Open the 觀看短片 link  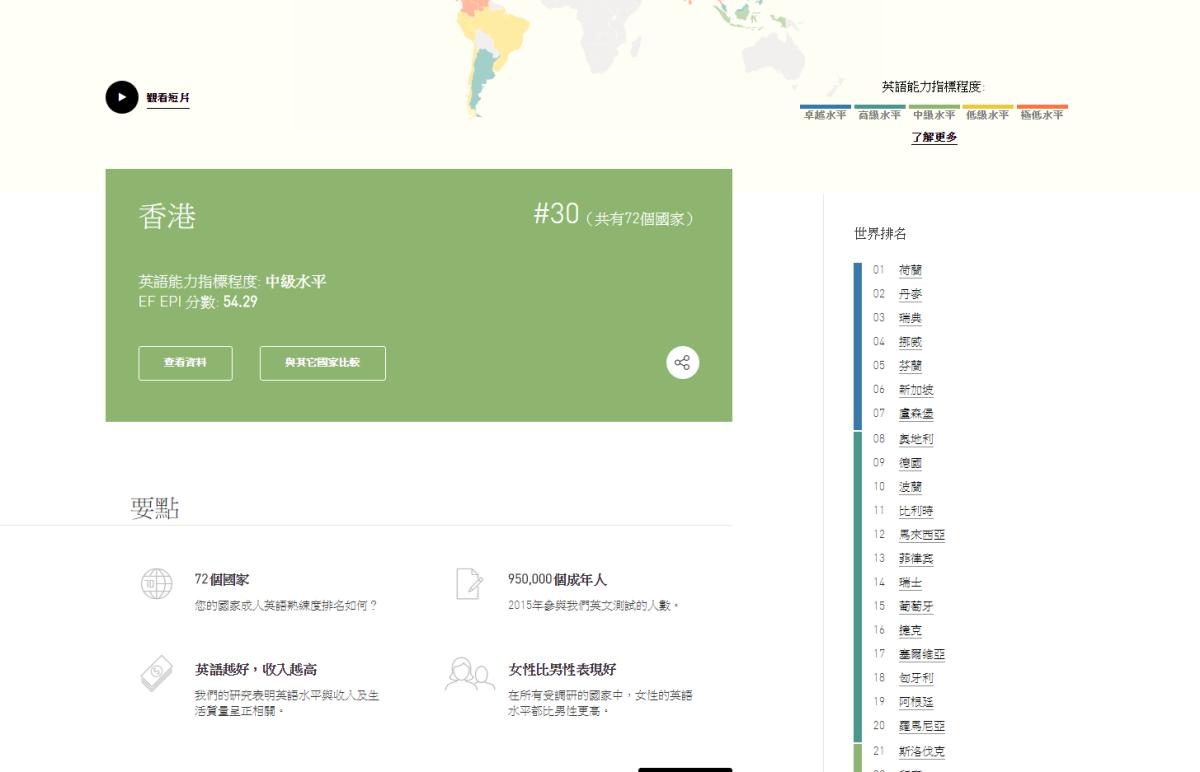[x=168, y=98]
